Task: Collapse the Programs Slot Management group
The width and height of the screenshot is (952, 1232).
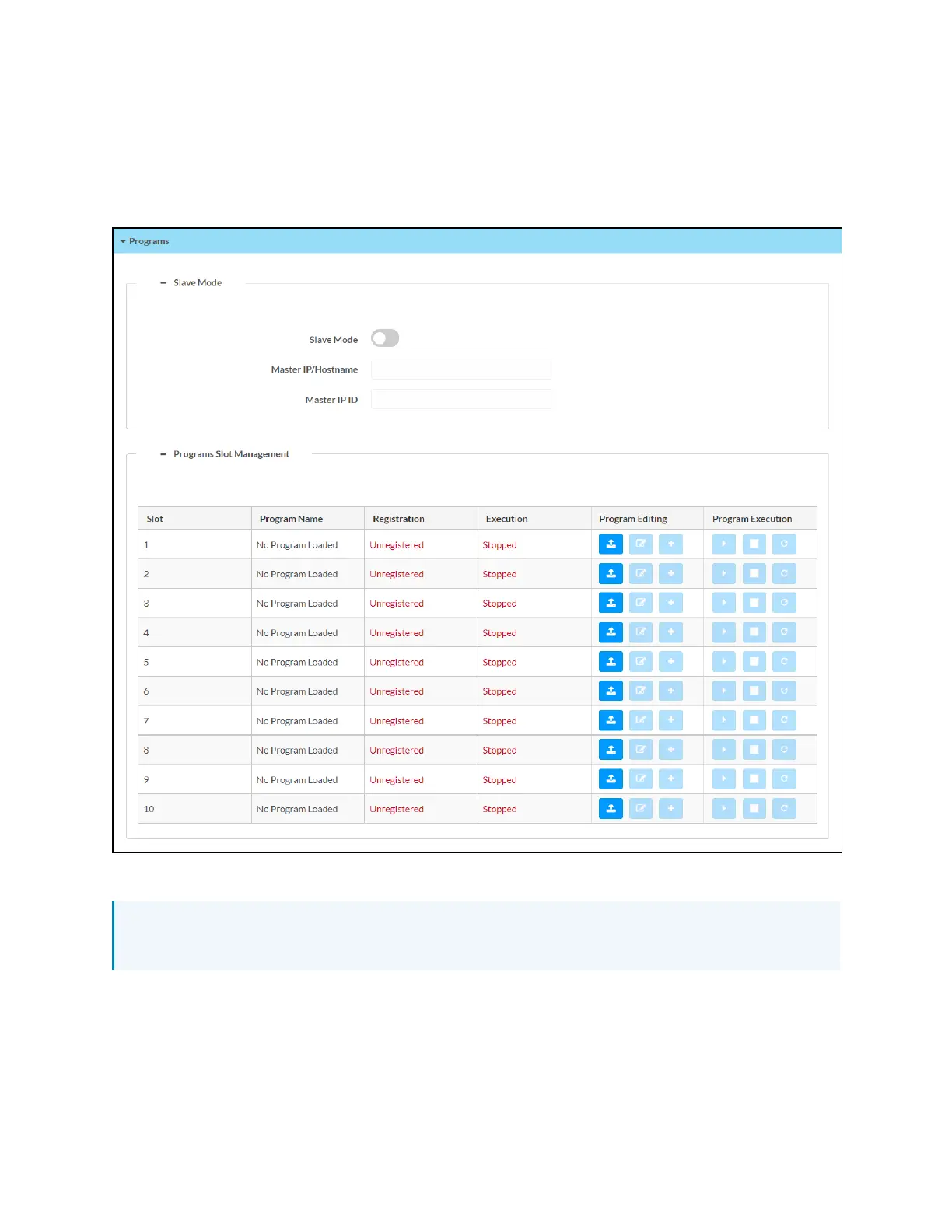Action: [164, 454]
